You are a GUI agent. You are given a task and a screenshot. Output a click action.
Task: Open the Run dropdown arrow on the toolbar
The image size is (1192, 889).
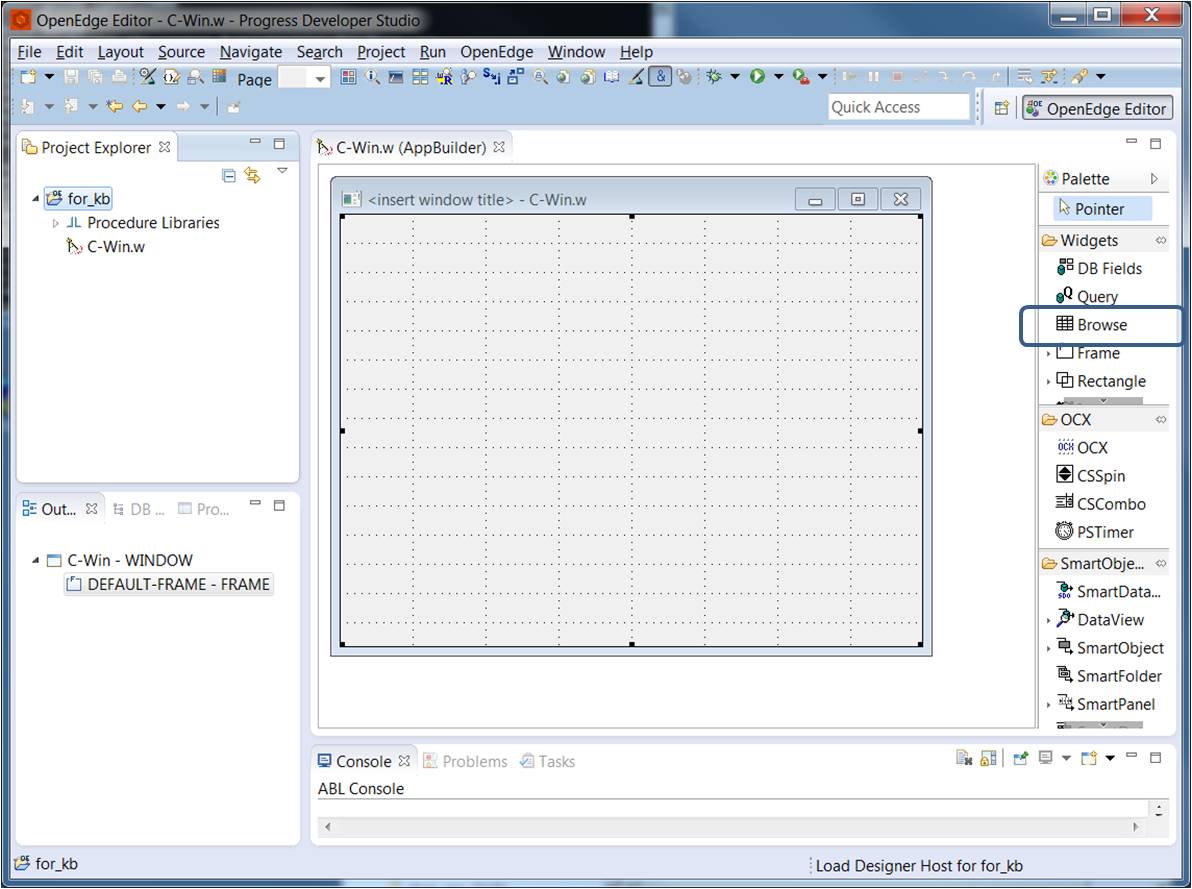(x=778, y=76)
